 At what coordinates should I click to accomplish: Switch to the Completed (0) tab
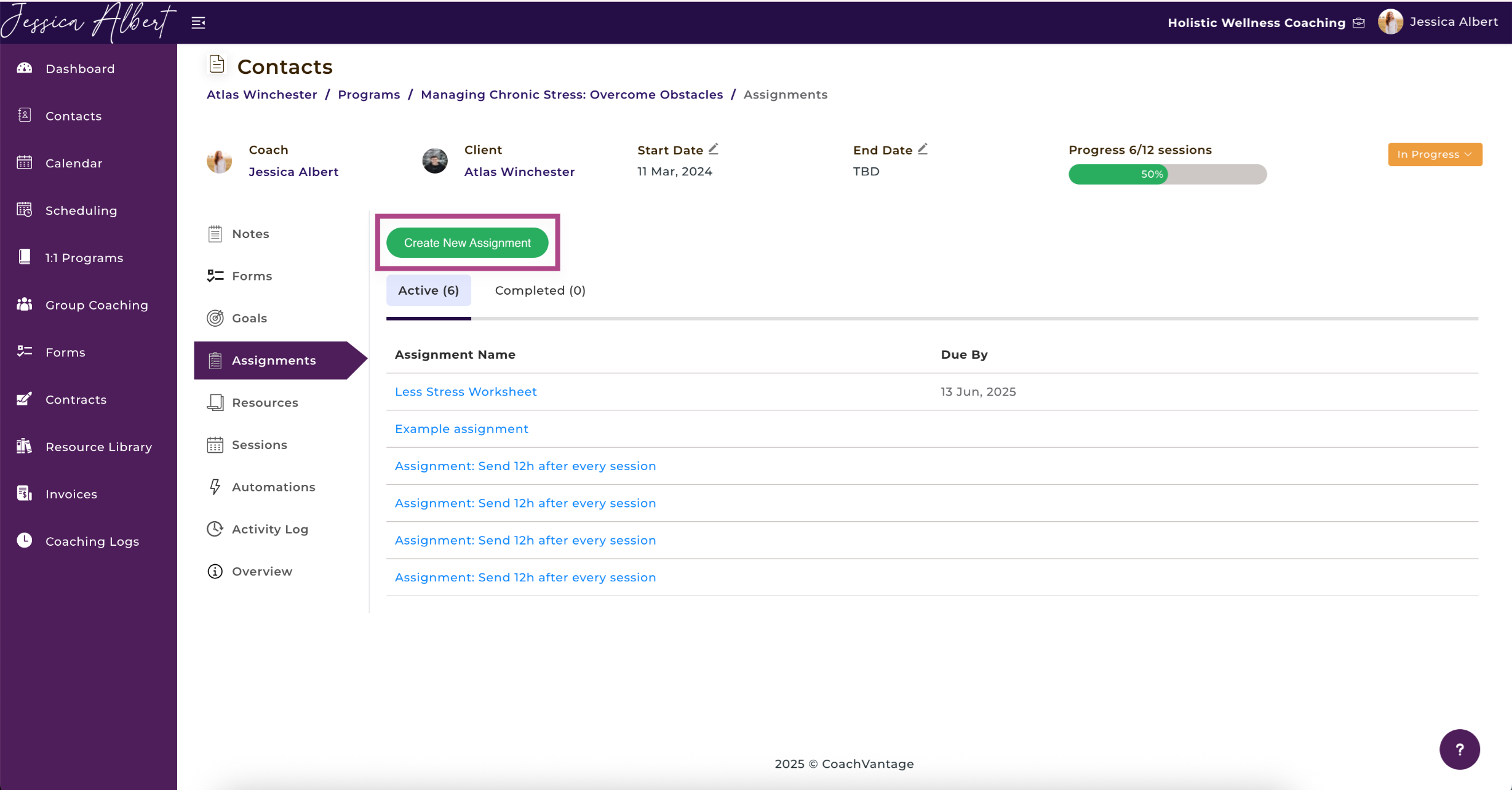[540, 290]
